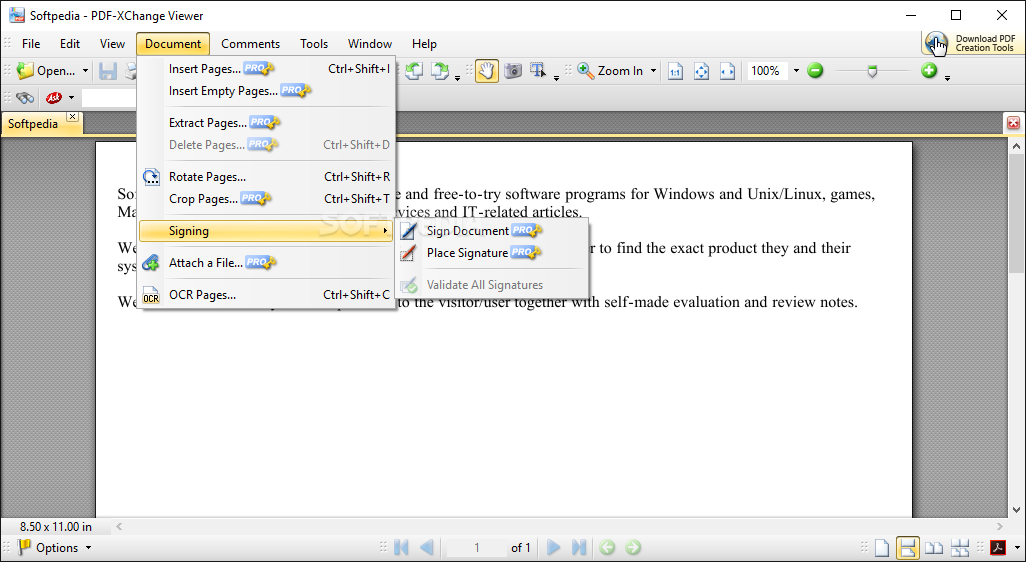Expand zoom toolbar overflow arrow
The width and height of the screenshot is (1026, 562).
tap(947, 78)
